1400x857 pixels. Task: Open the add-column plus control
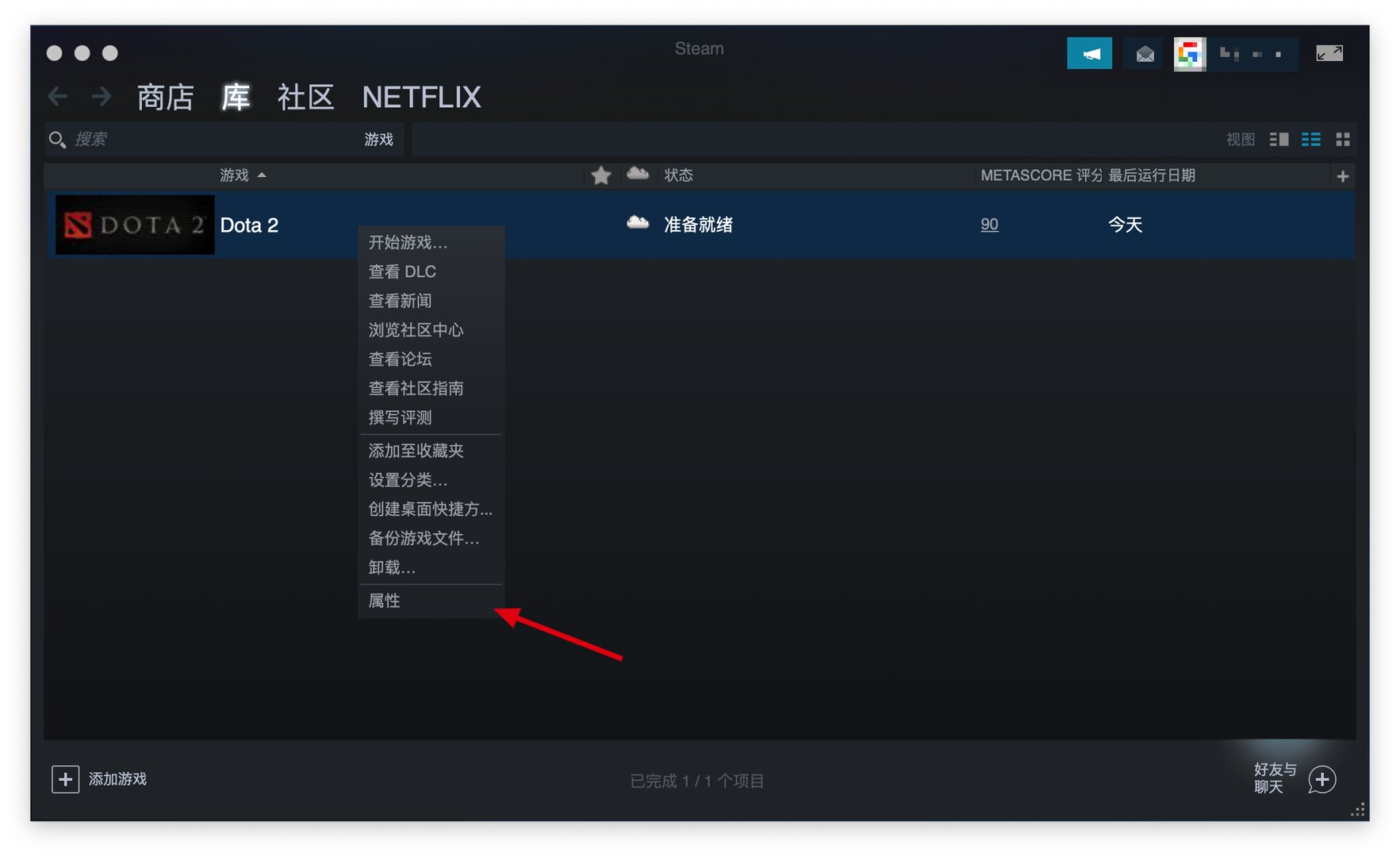coord(1343,175)
